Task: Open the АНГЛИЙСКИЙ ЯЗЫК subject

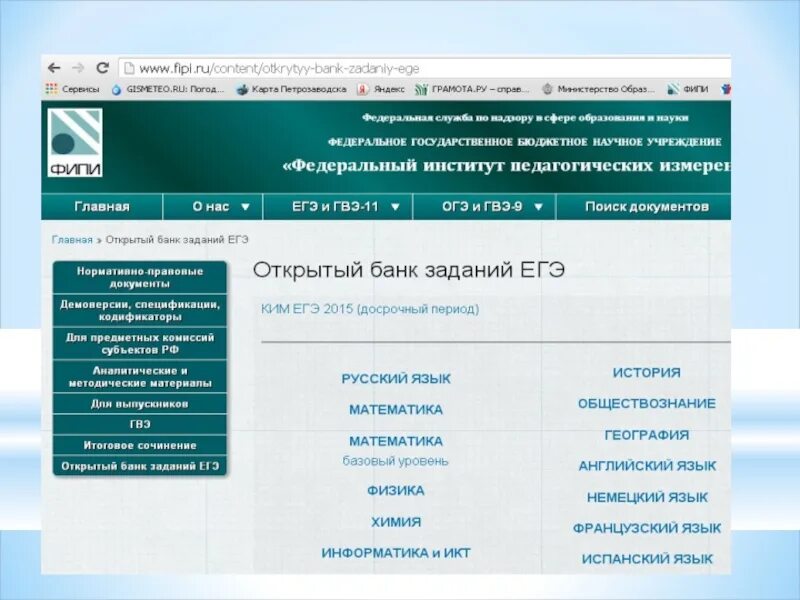Action: click(x=647, y=466)
